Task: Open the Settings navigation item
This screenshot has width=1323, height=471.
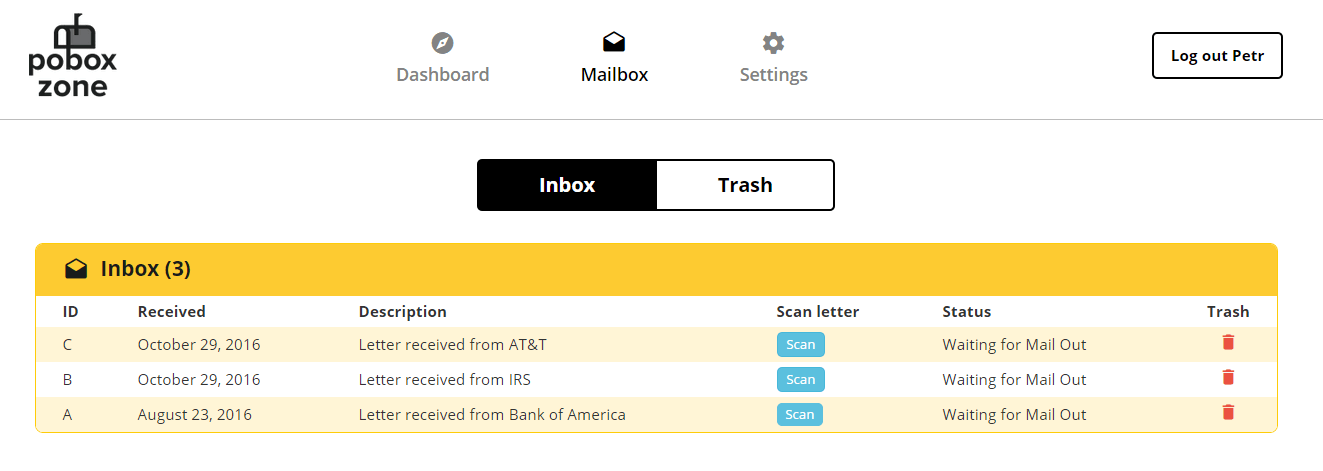Action: tap(773, 59)
